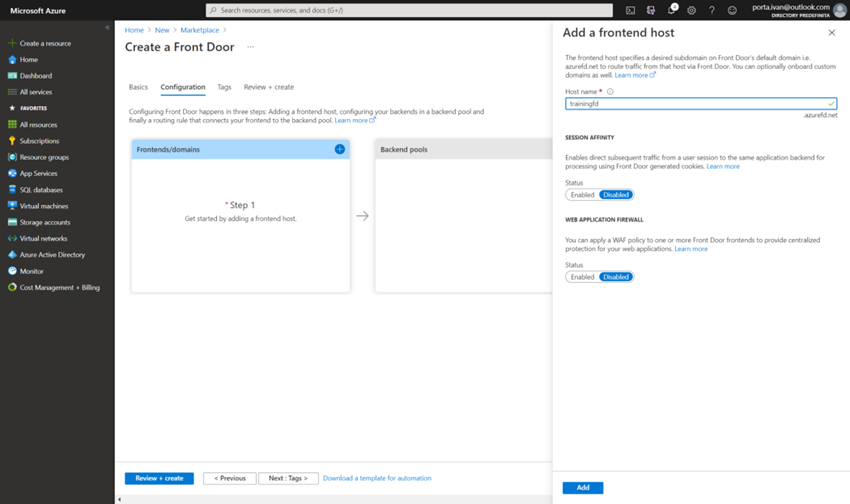850x504 pixels.
Task: Open portal settings gear
Action: coord(691,10)
